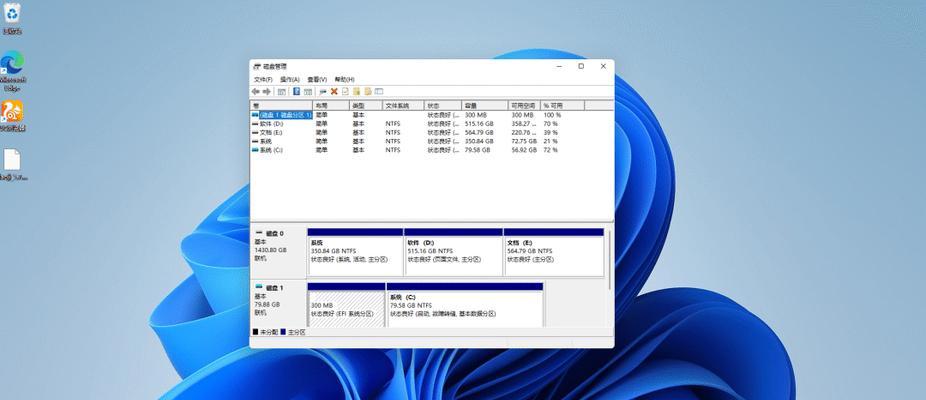Click the 100 % available cell
926x400 pixels.
coord(552,115)
